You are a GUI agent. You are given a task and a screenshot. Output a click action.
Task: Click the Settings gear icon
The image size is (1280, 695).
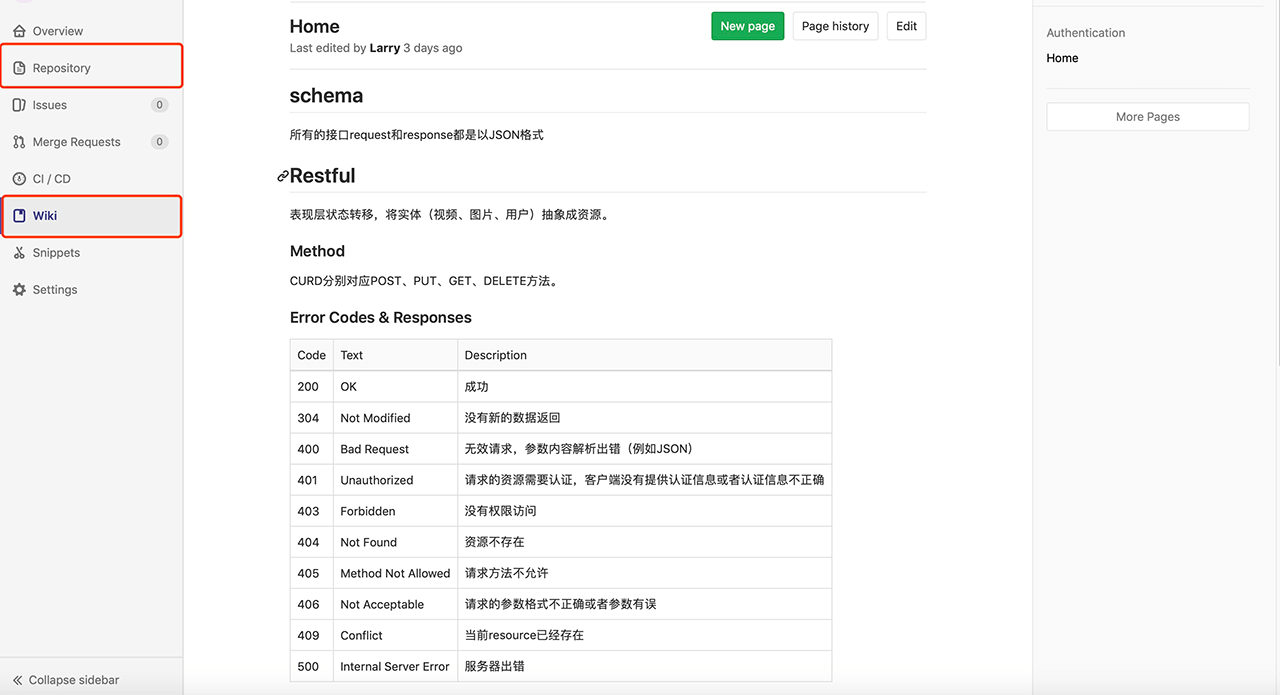coord(19,290)
